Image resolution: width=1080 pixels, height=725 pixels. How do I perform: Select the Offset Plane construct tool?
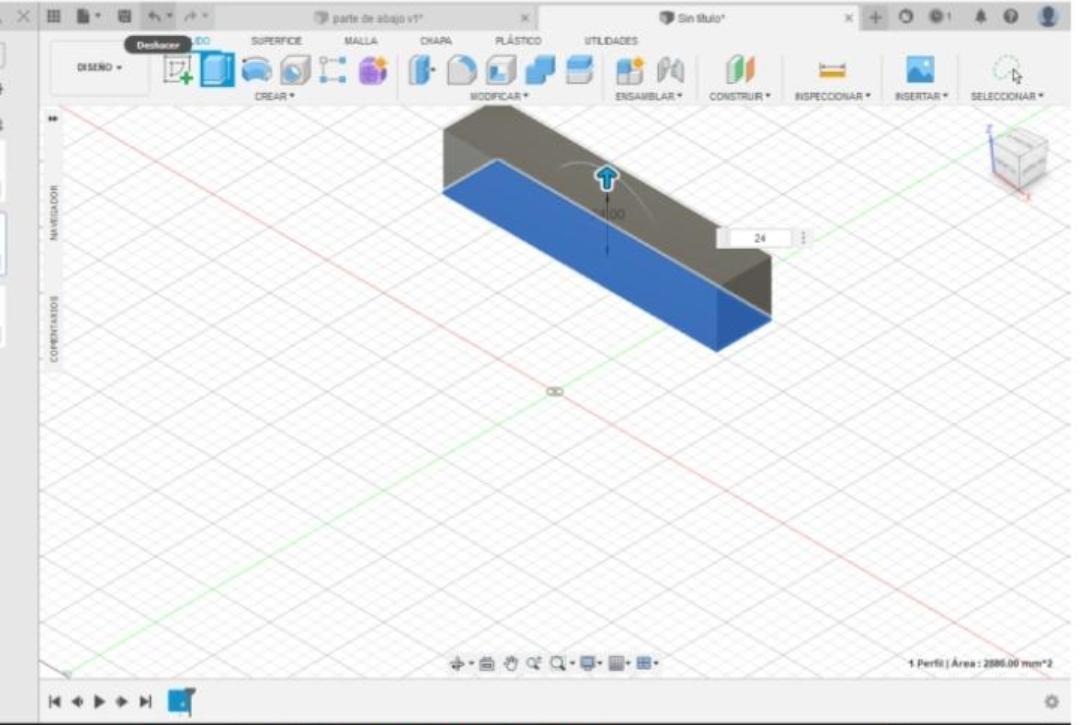[740, 70]
